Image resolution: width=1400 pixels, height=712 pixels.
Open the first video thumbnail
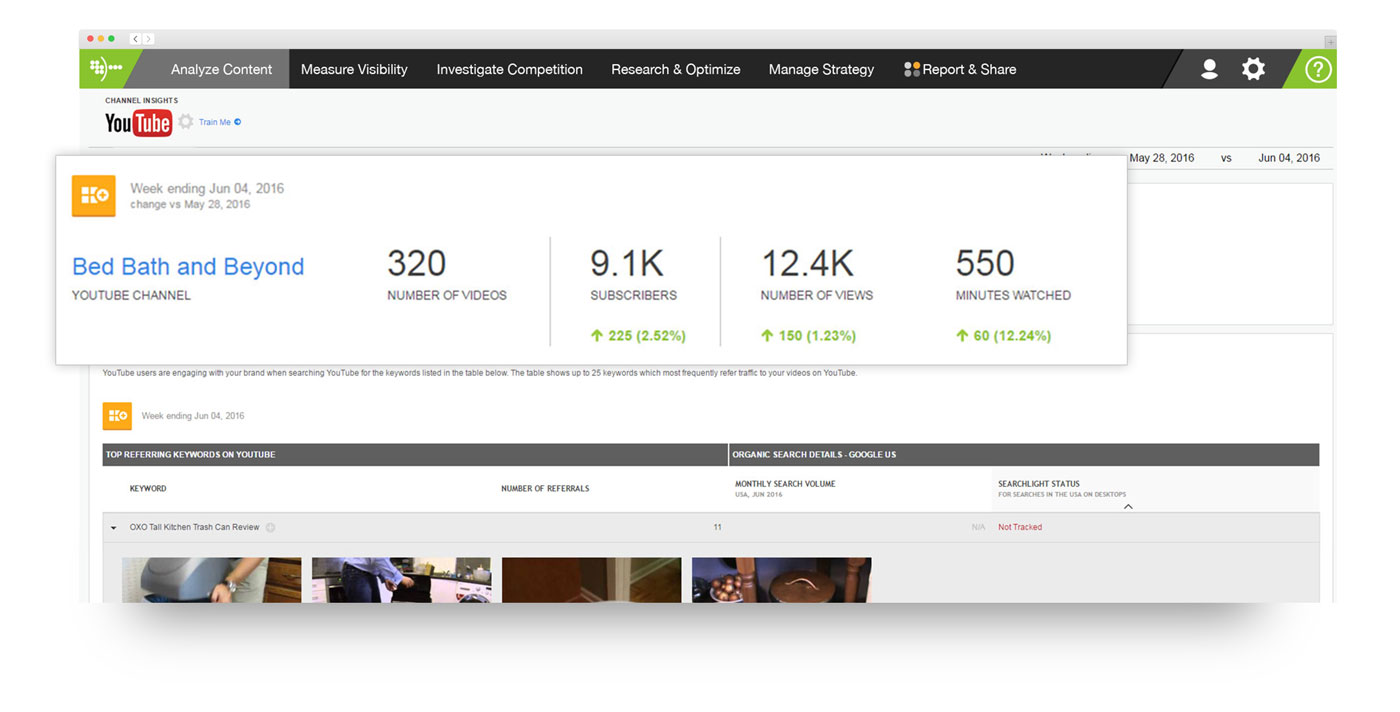click(211, 580)
